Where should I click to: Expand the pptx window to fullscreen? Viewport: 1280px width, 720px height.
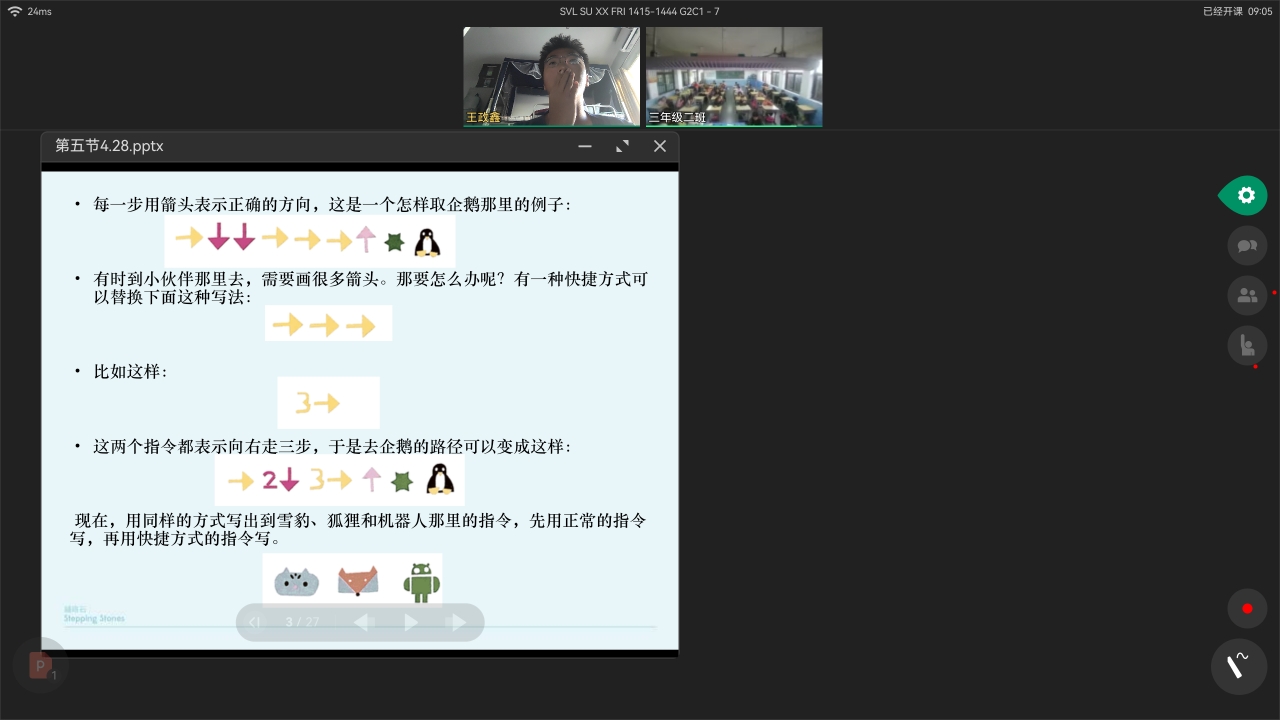pos(622,146)
